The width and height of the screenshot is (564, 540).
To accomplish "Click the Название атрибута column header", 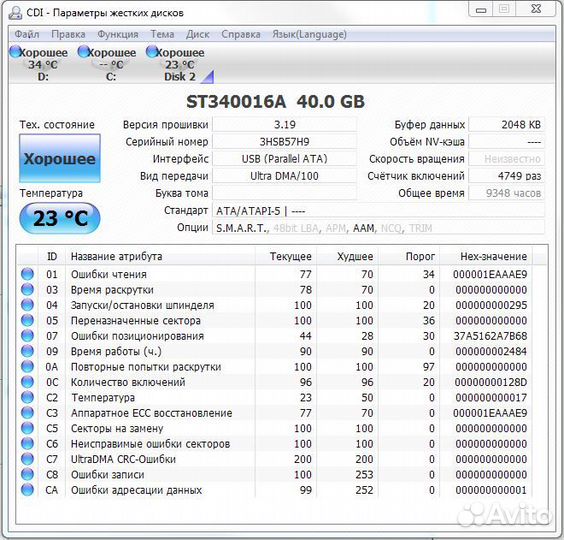I will [x=160, y=256].
